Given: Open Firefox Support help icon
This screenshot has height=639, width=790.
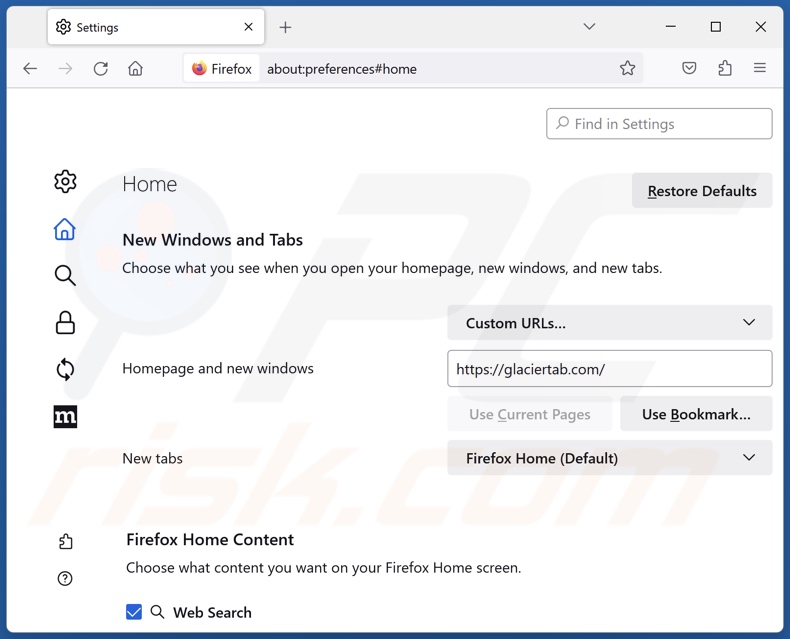Looking at the screenshot, I should point(65,579).
